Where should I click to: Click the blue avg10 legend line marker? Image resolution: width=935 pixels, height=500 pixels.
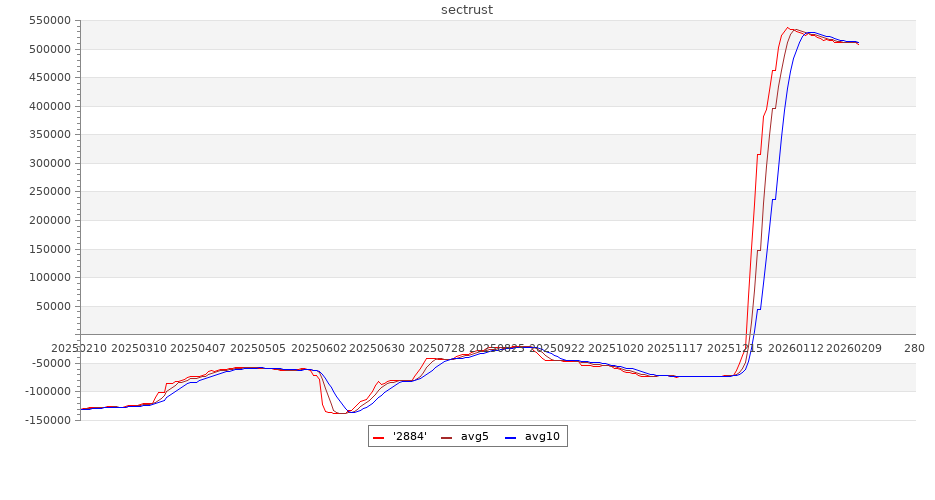pyautogui.click(x=511, y=437)
